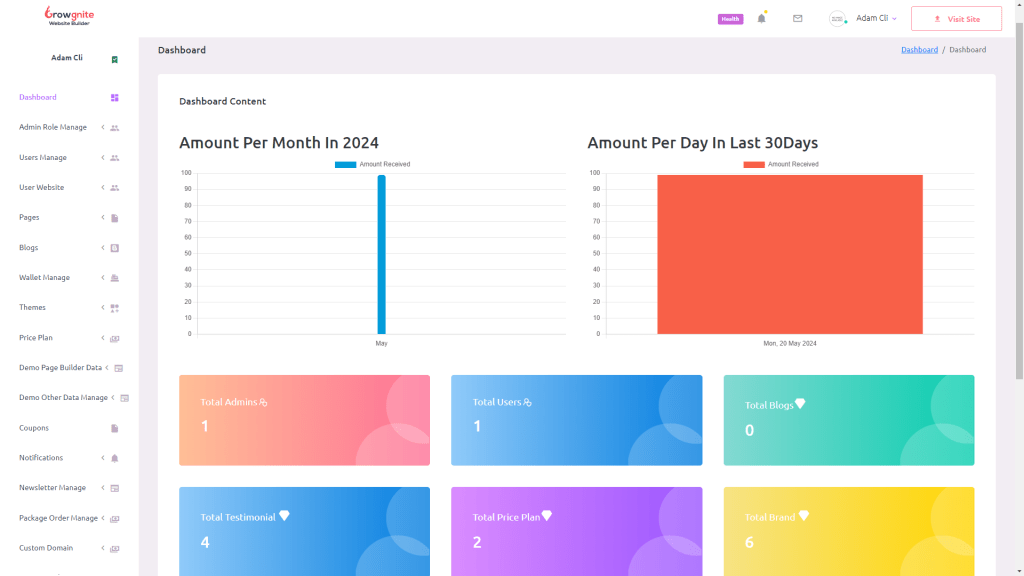Click the Visit Site button
Screen dimensions: 1024x576
[x=956, y=19]
